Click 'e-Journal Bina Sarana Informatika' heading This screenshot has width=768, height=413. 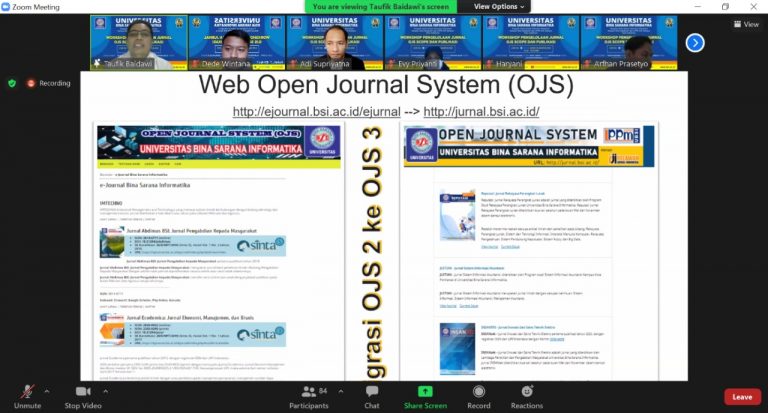144,185
